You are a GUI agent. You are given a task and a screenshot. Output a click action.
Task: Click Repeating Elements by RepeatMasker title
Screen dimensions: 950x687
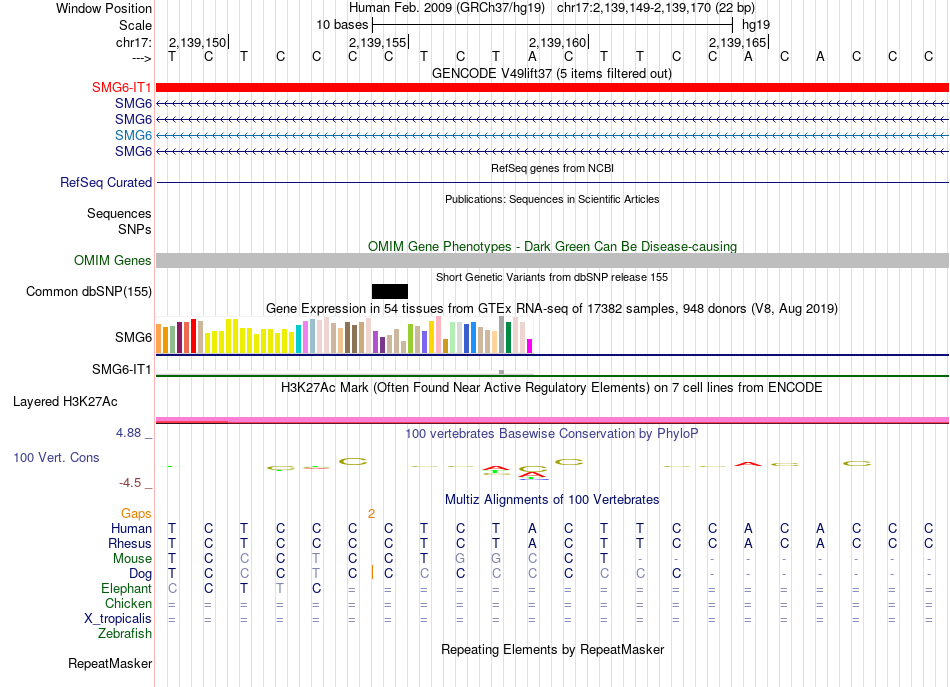pyautogui.click(x=552, y=649)
